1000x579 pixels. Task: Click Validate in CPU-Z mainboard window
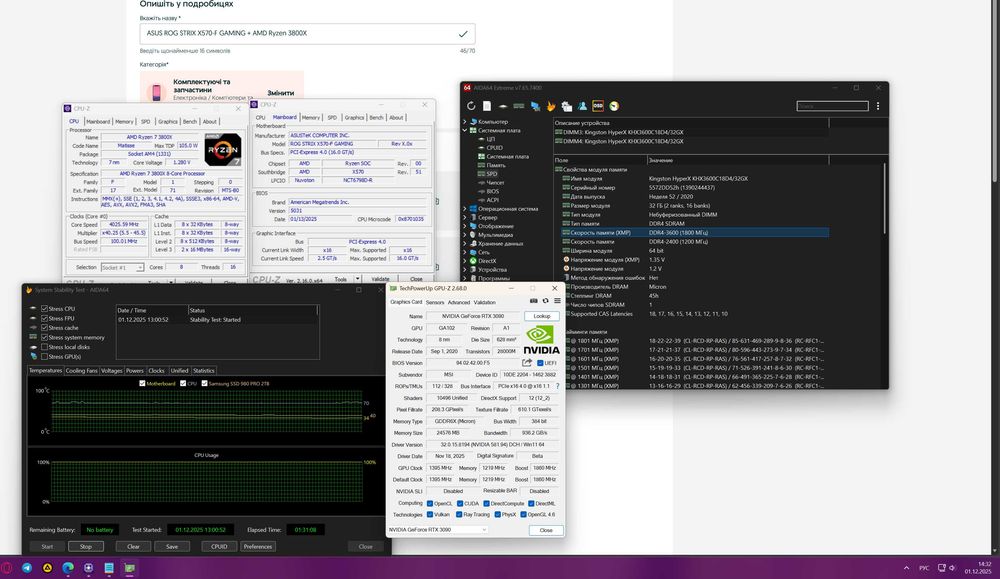[x=380, y=279]
